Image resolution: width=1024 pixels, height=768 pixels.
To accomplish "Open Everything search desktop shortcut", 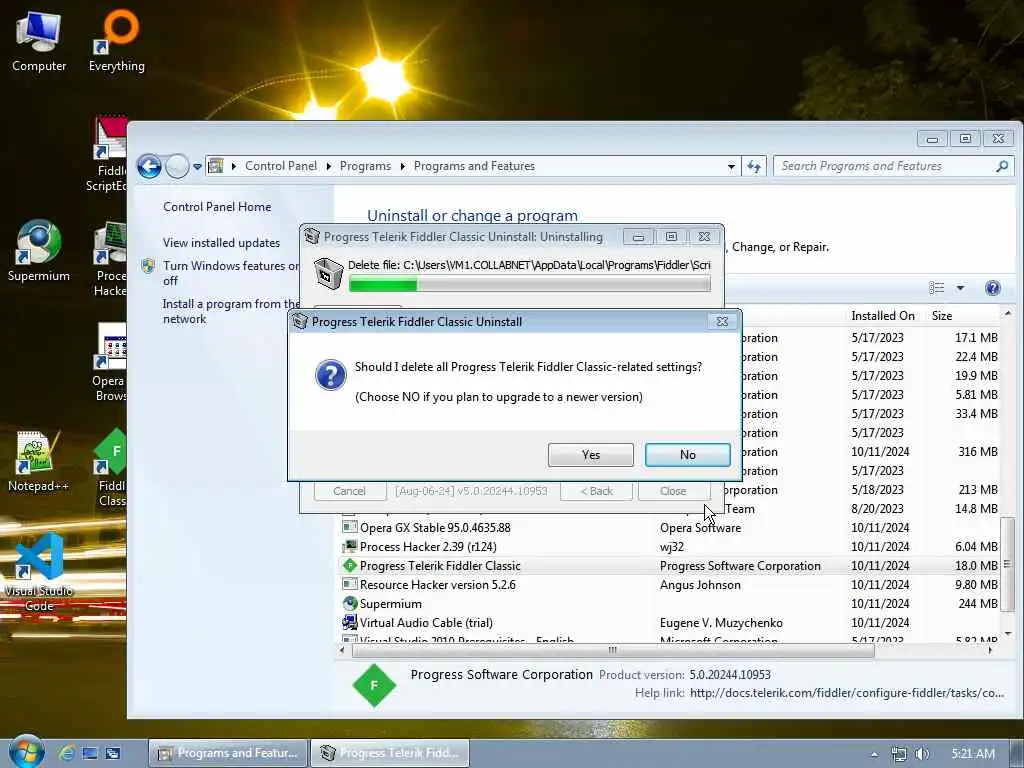I will (117, 40).
